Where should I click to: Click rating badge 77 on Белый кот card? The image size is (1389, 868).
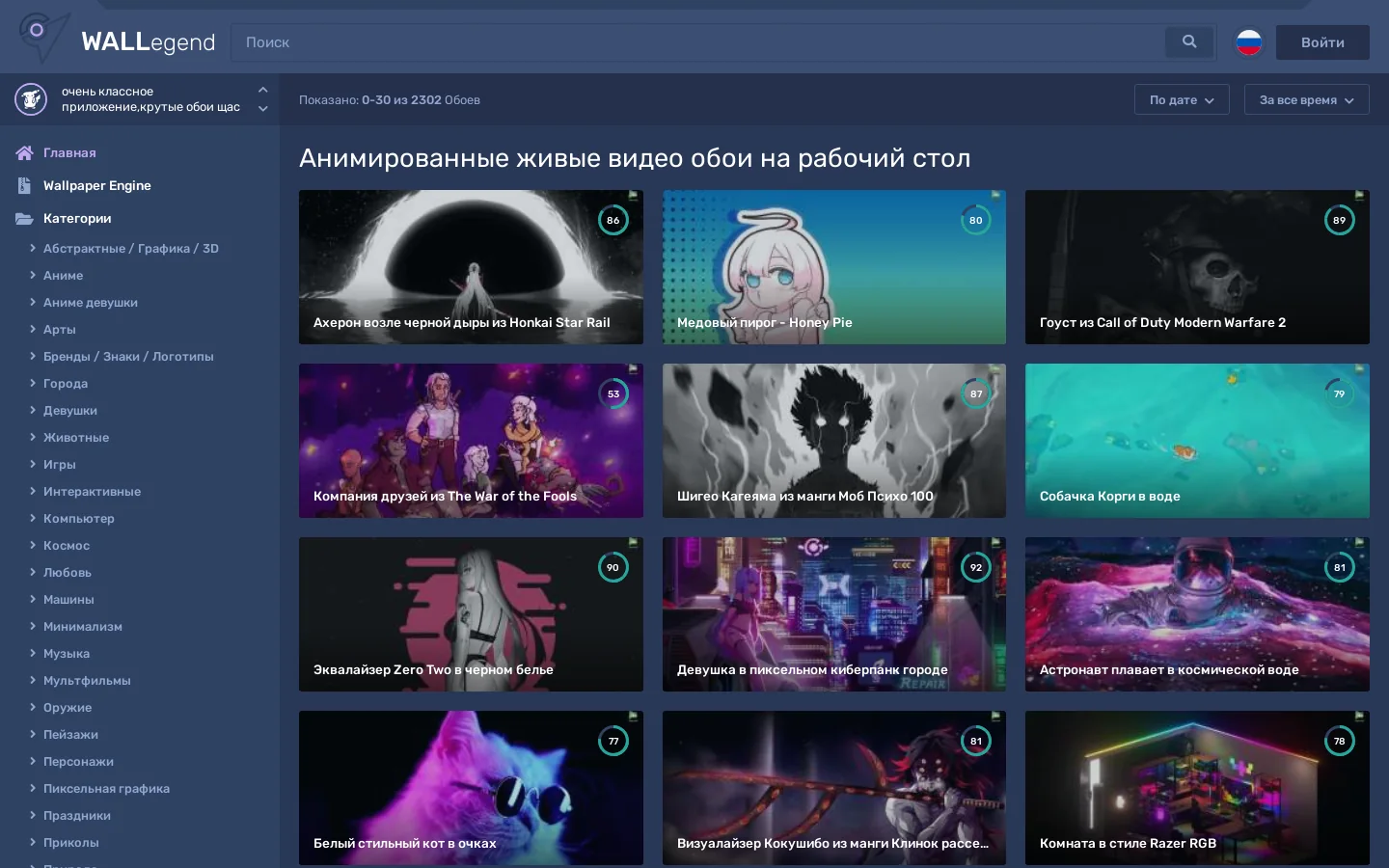coord(613,741)
